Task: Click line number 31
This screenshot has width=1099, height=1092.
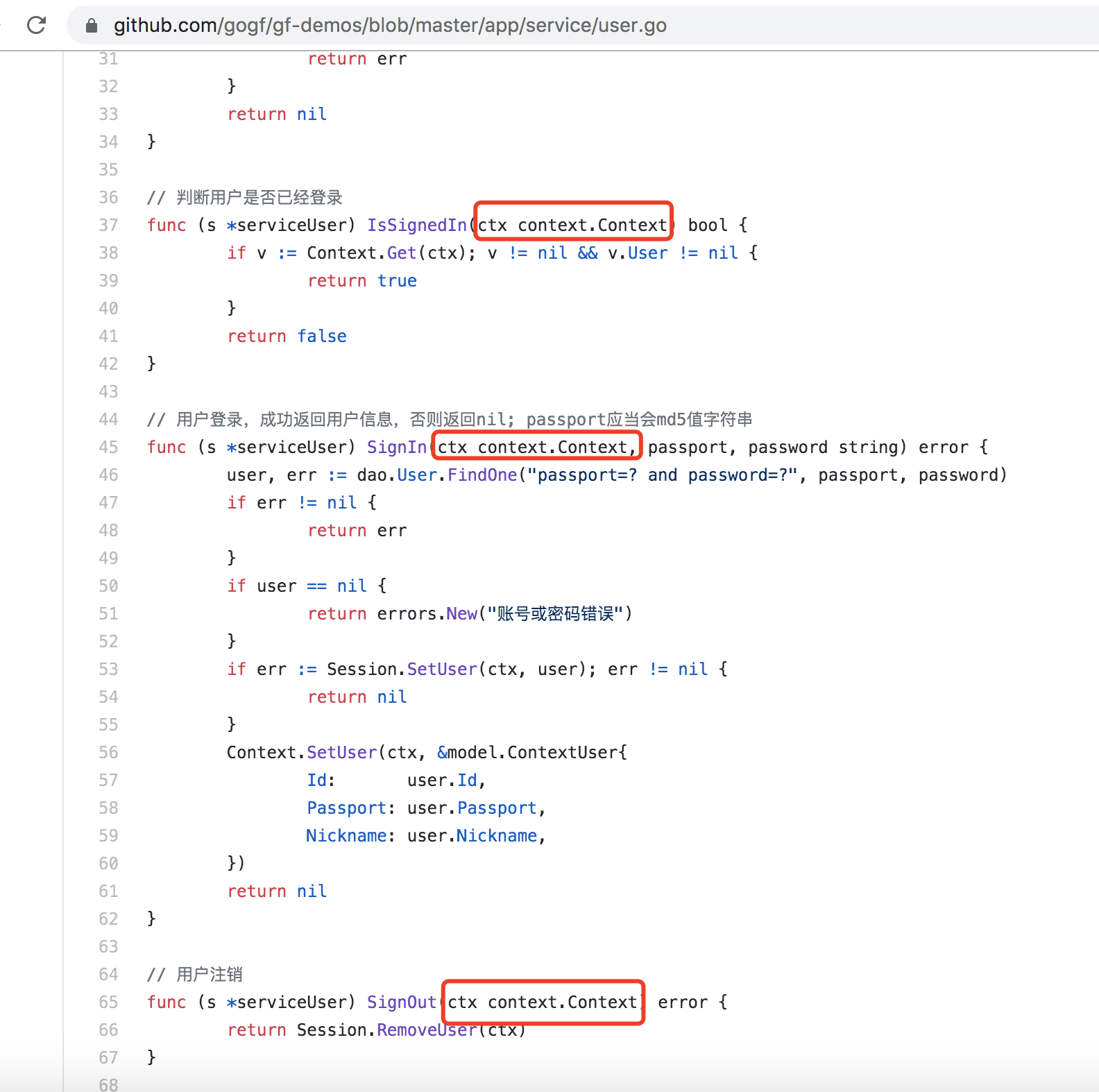Action: click(108, 59)
